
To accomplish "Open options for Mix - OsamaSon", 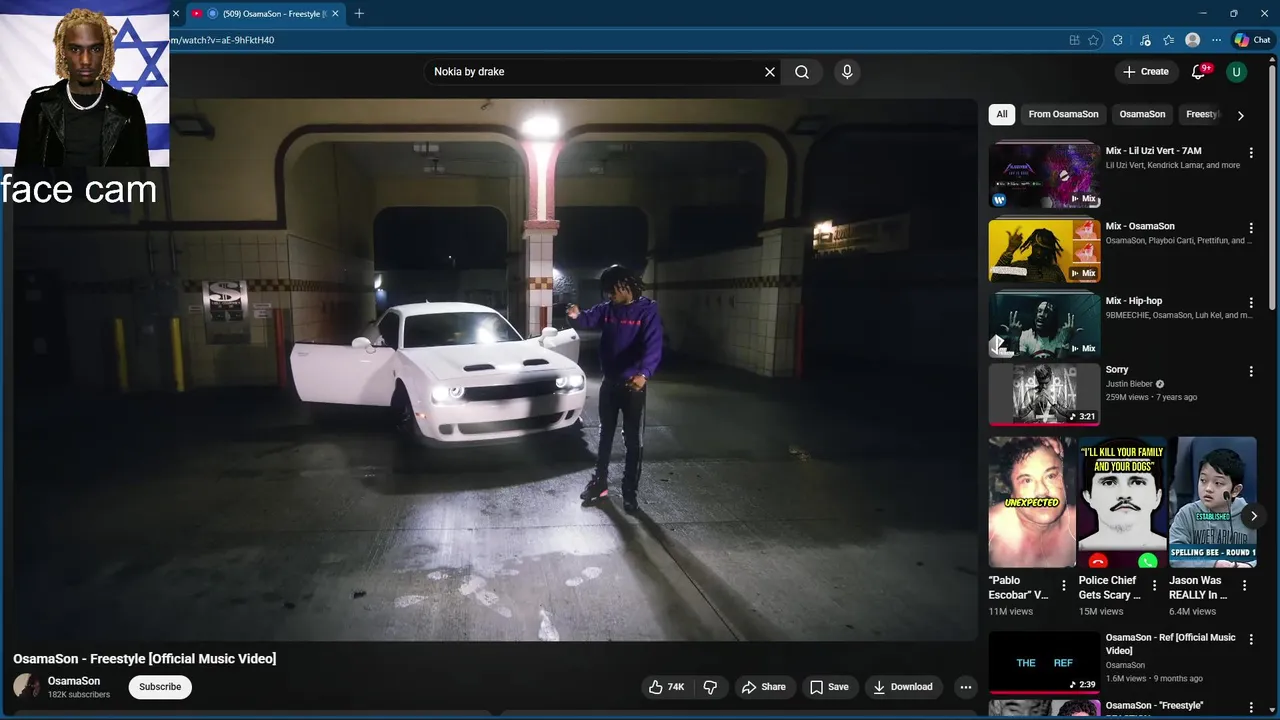I will (1250, 228).
